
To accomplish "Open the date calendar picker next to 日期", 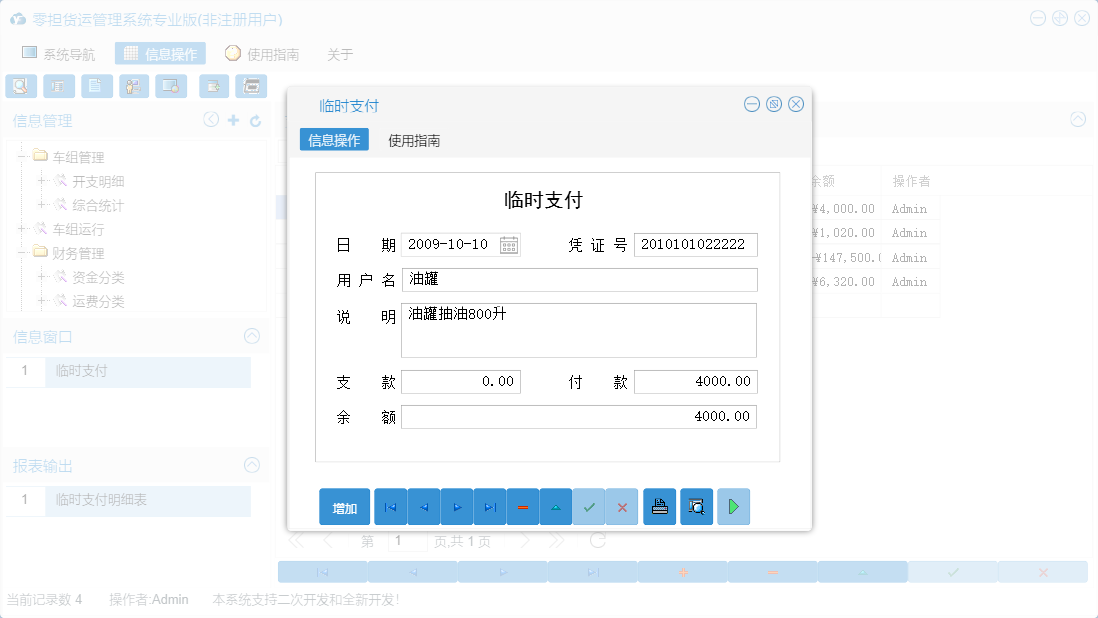I will coord(510,244).
